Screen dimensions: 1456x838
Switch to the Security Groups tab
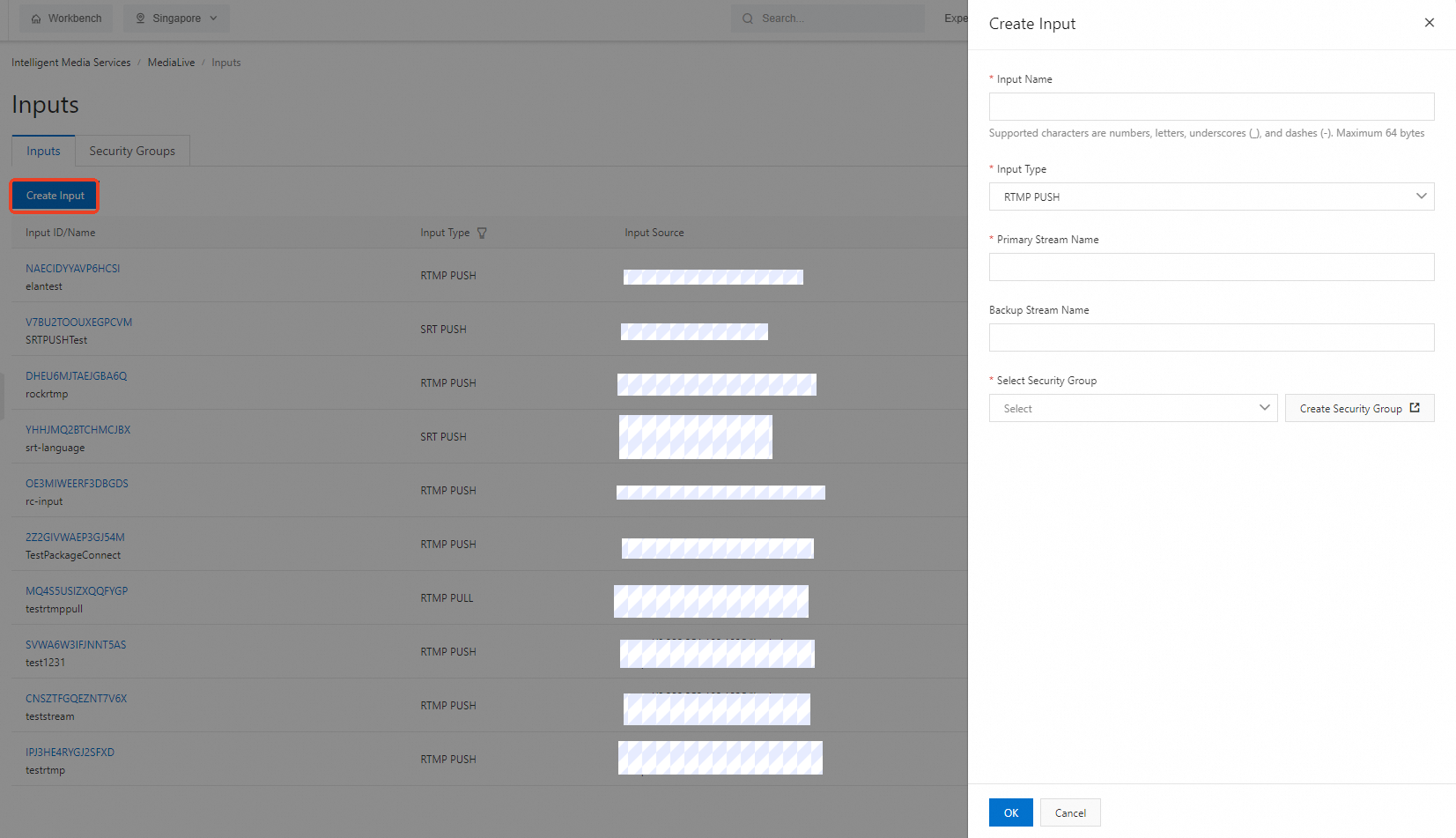131,150
